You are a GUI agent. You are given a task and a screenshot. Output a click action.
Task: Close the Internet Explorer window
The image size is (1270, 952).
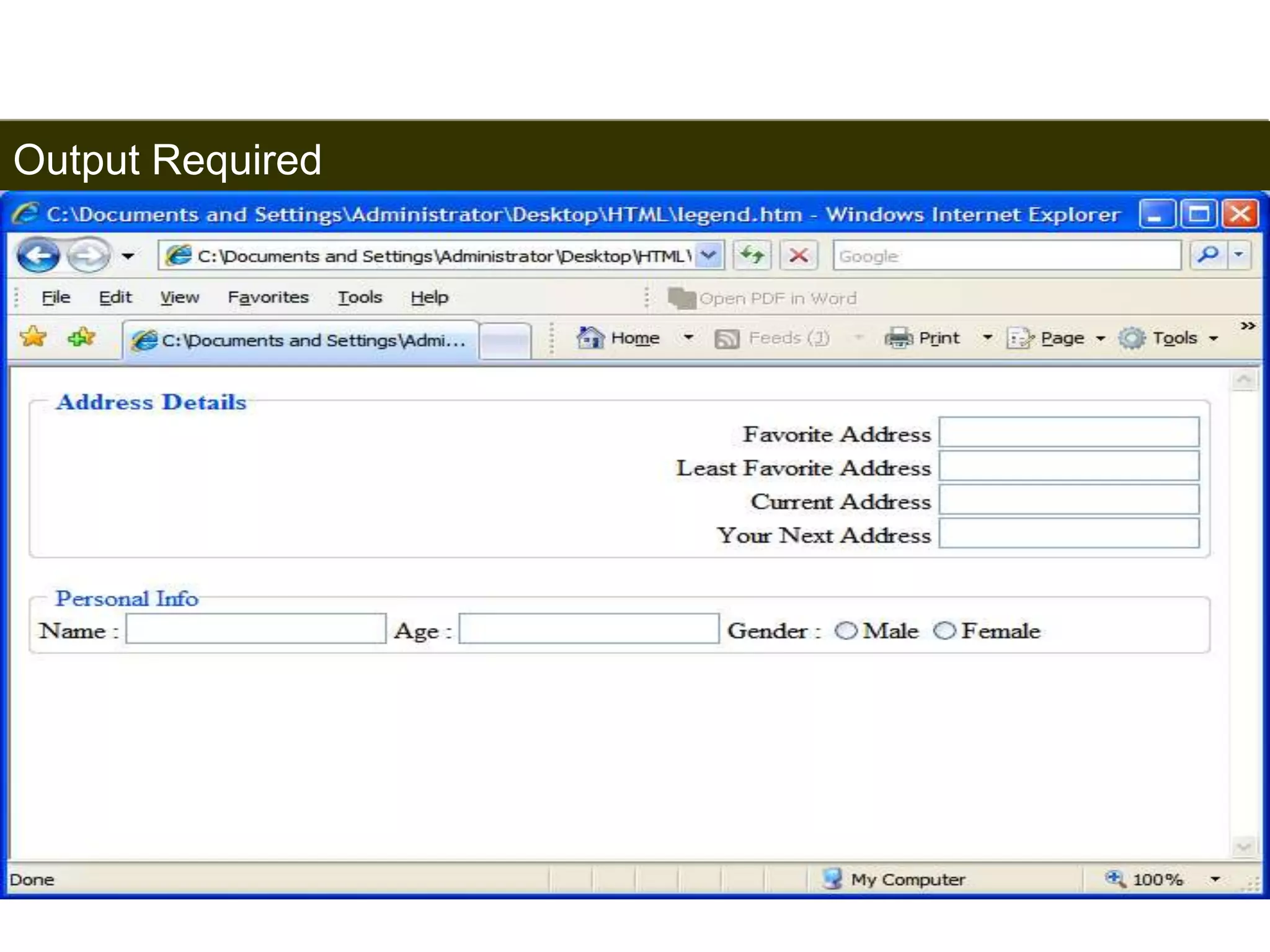(x=1240, y=214)
